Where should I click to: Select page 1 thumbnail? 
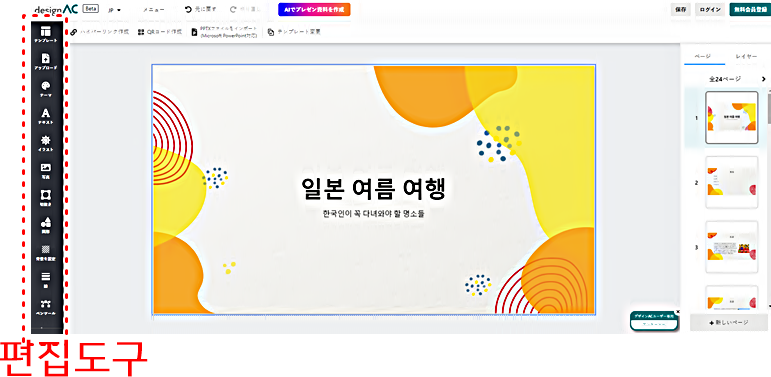732,117
